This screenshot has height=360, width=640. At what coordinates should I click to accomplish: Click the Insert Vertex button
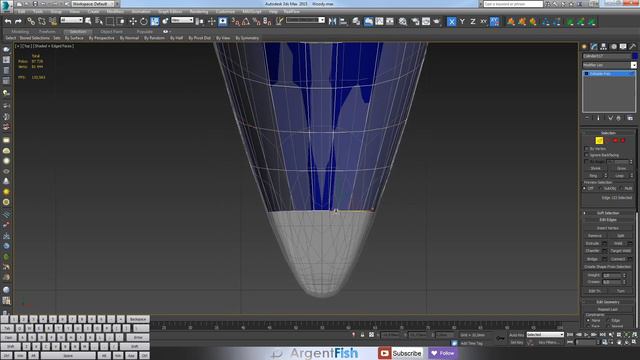(608, 228)
